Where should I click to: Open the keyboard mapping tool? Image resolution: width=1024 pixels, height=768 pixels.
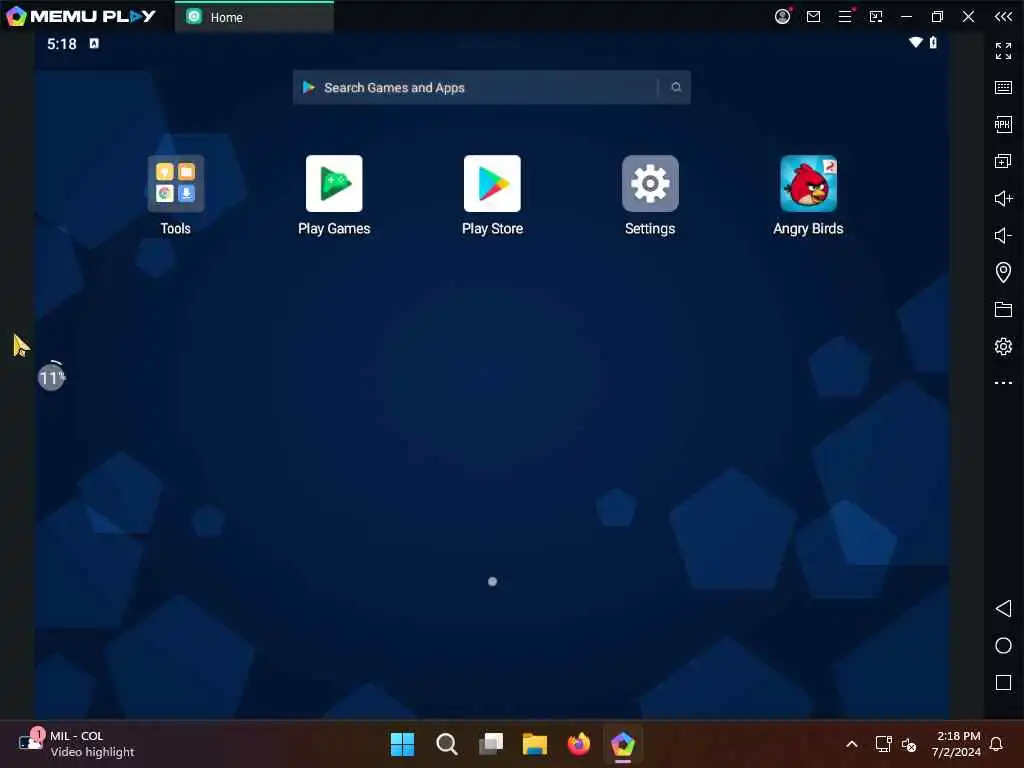[x=1003, y=88]
